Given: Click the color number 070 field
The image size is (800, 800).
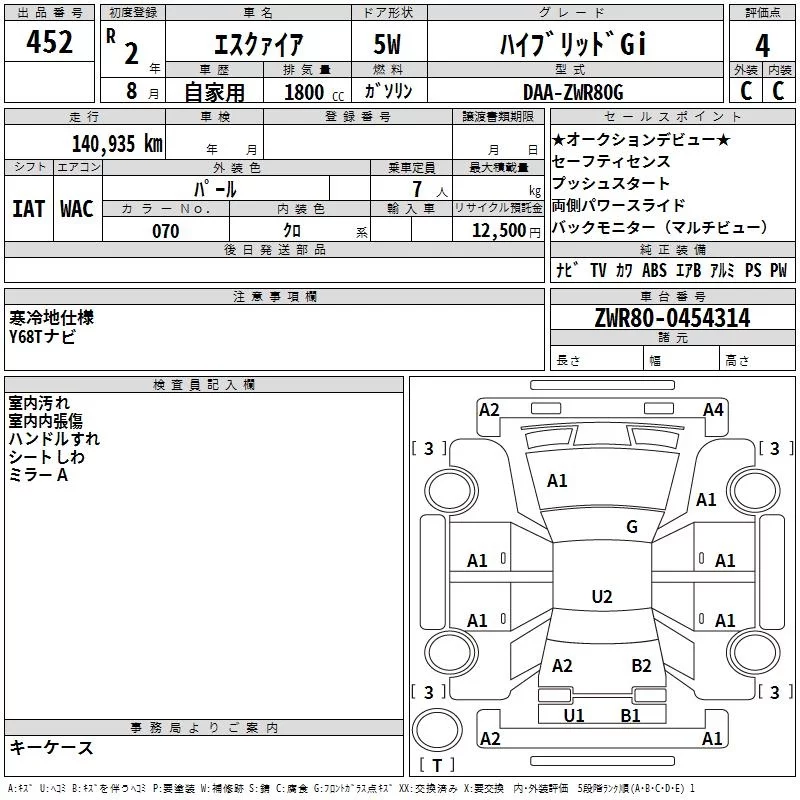Looking at the screenshot, I should tap(166, 231).
